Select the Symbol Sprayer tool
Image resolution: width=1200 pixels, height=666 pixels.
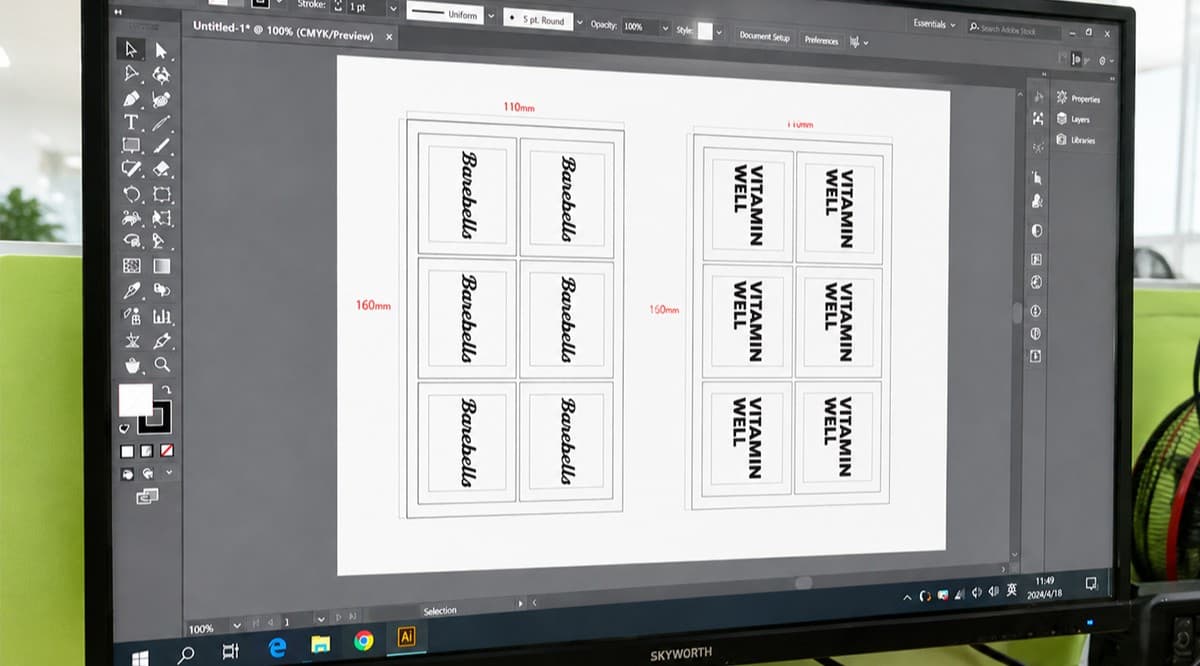coord(131,315)
